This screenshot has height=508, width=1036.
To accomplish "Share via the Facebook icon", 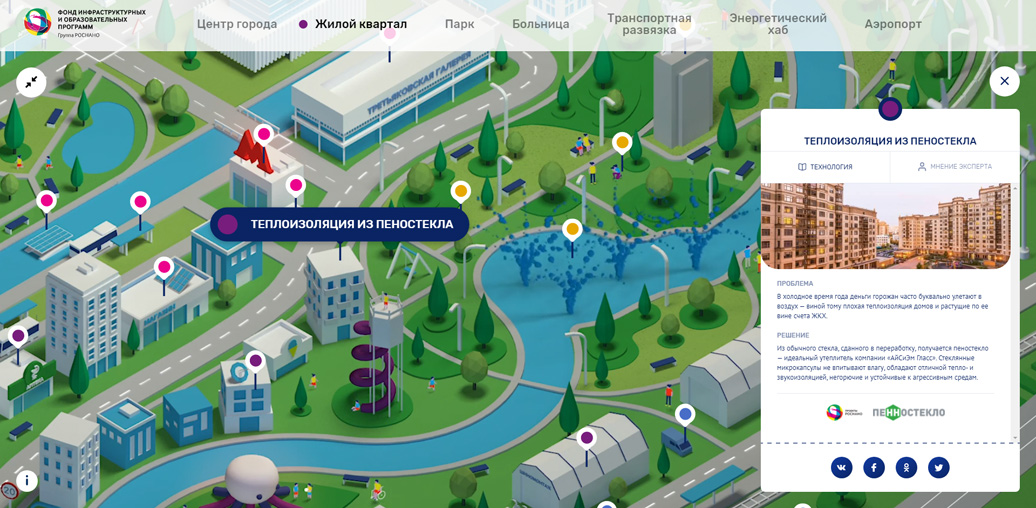I will (x=874, y=467).
